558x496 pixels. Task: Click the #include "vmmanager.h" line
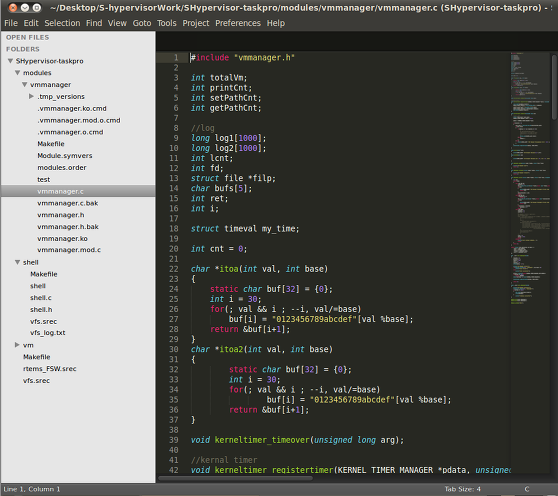pyautogui.click(x=243, y=57)
